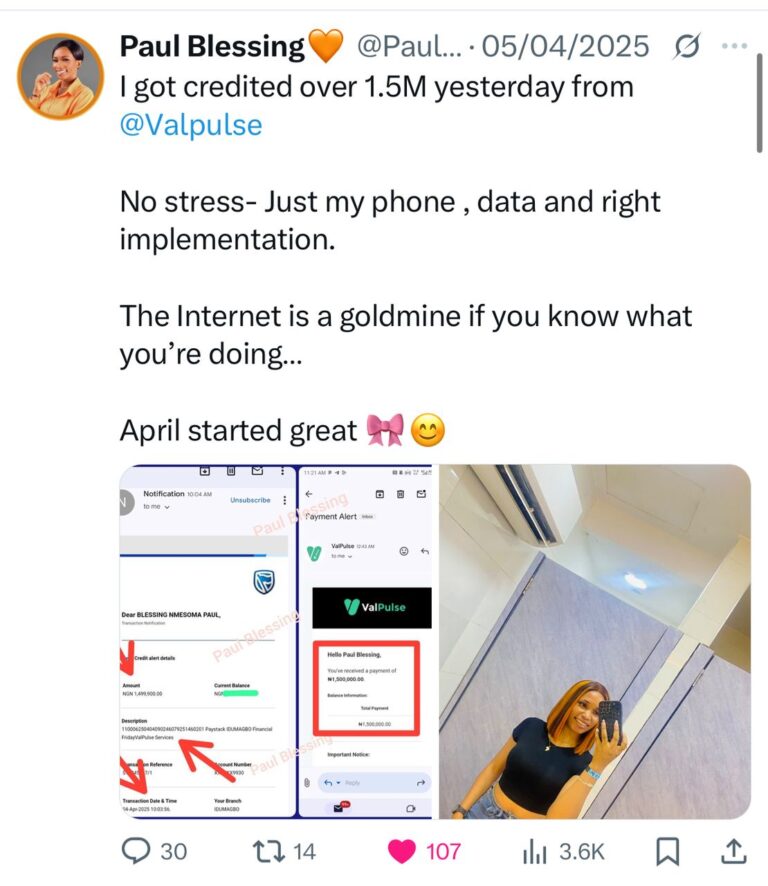The image size is (768, 886).
Task: Open the three-dot more options menu
Action: [x=735, y=45]
